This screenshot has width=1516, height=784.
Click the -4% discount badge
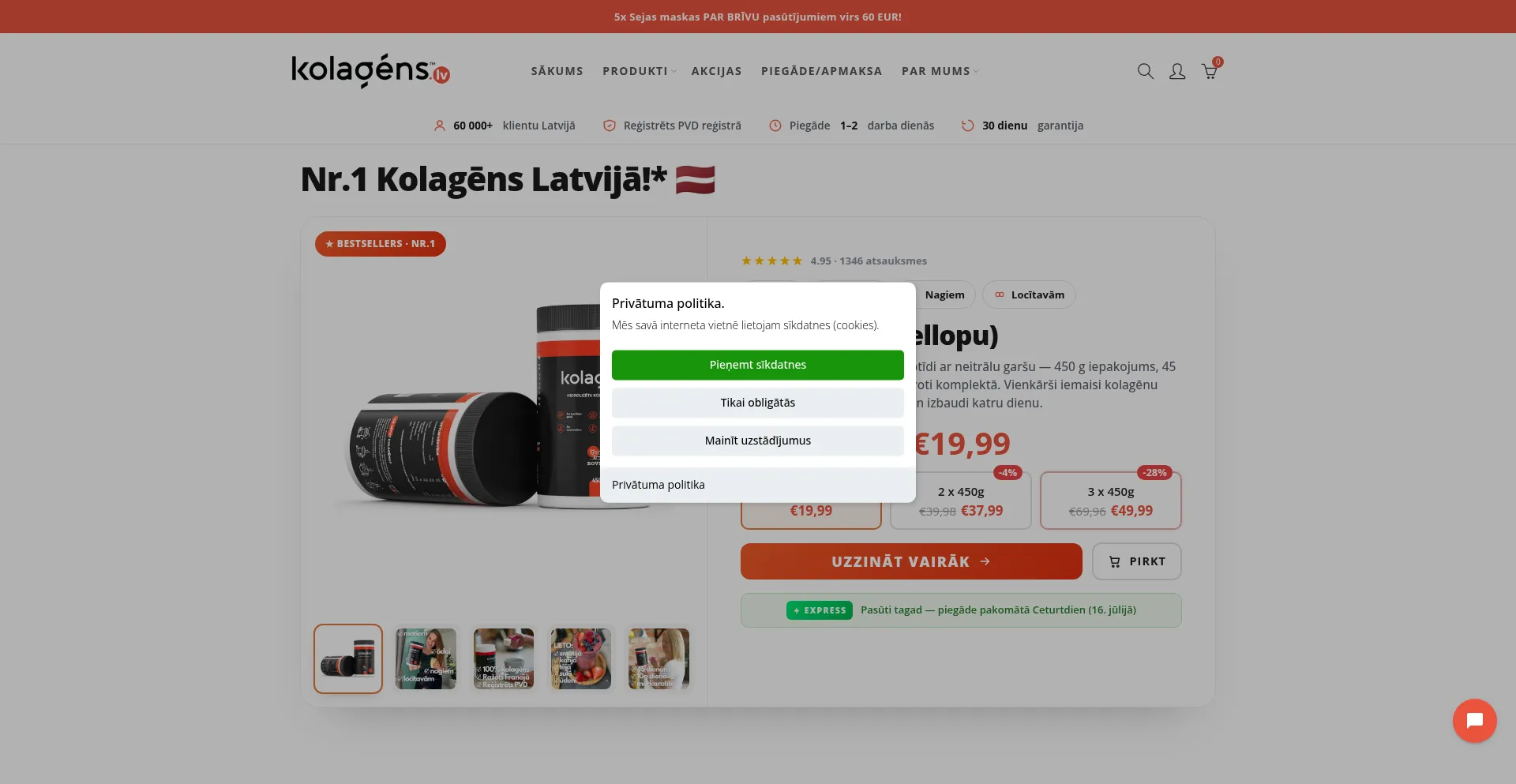coord(1008,473)
